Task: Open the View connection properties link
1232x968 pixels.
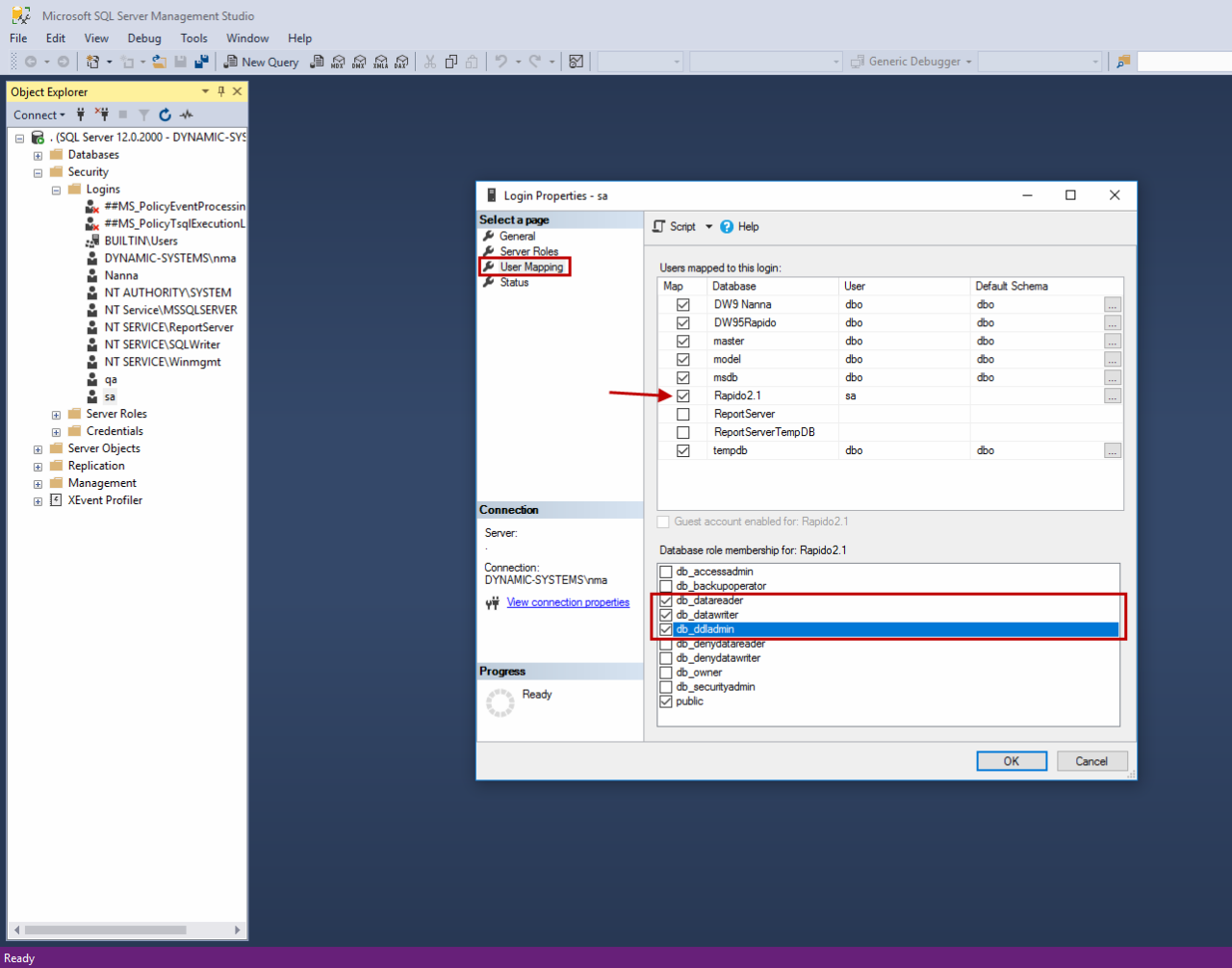Action: 568,602
